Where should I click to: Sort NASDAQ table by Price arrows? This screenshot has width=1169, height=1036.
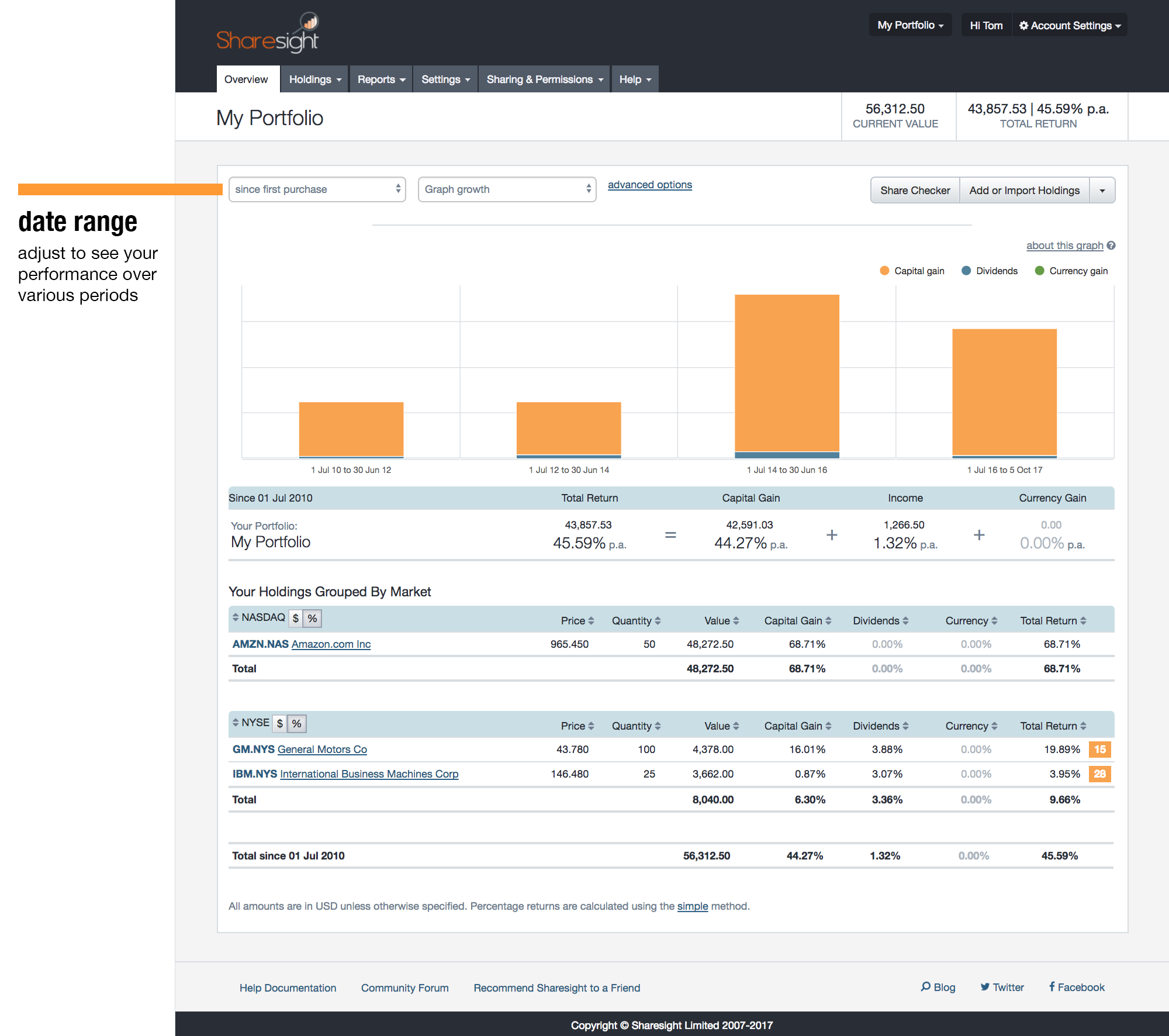click(591, 621)
